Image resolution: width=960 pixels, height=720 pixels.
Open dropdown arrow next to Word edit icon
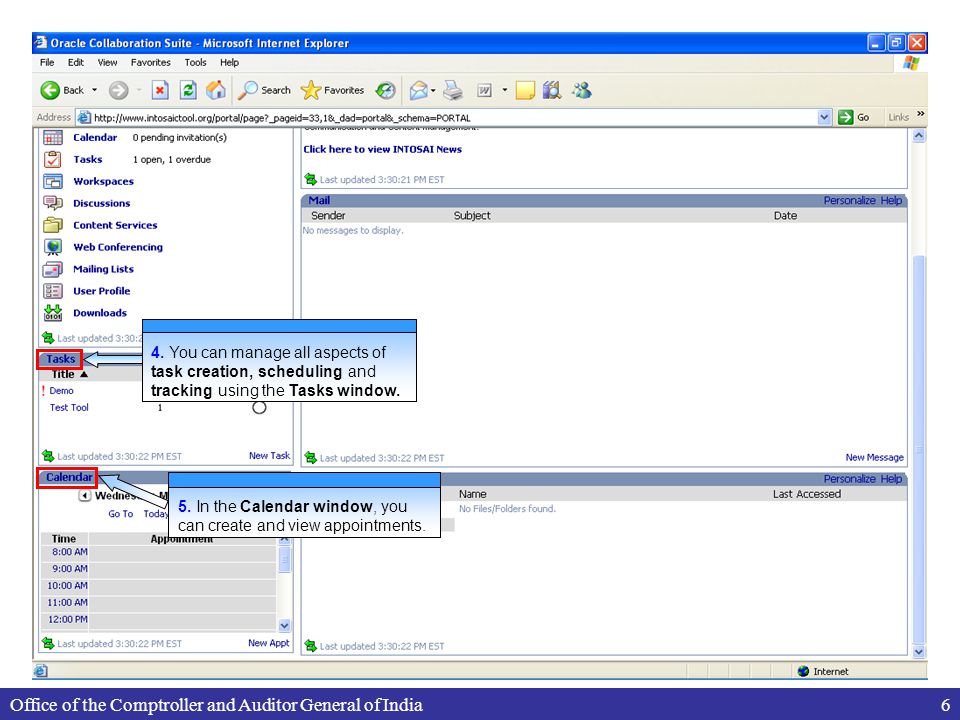pyautogui.click(x=504, y=91)
